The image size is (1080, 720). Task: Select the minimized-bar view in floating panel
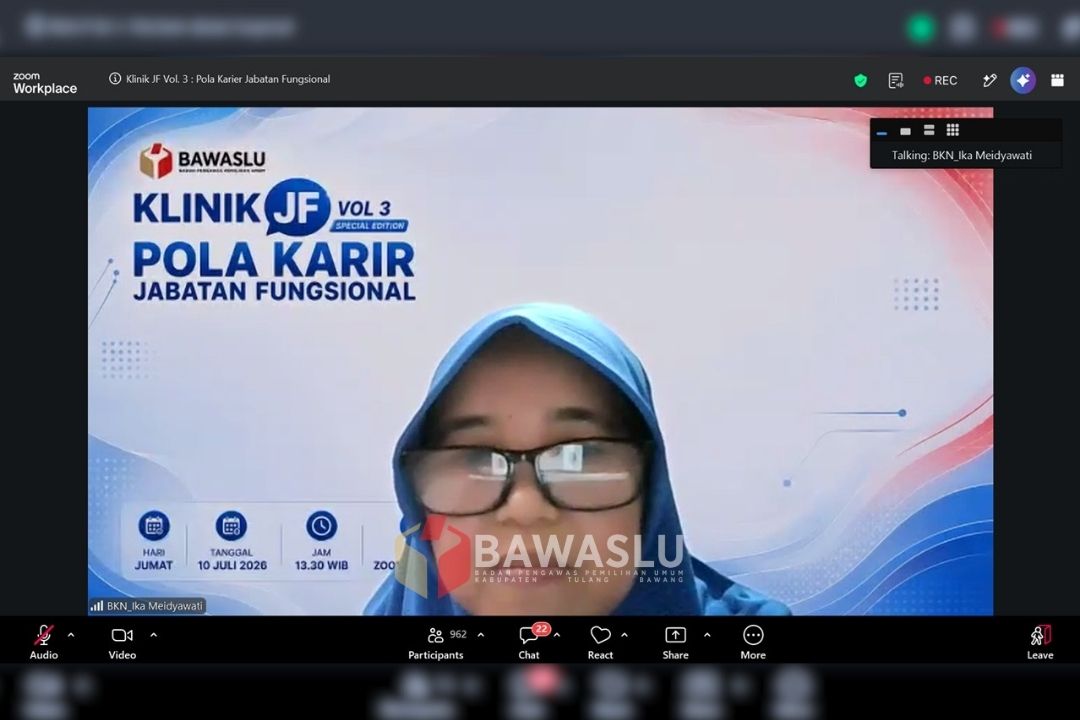click(882, 132)
